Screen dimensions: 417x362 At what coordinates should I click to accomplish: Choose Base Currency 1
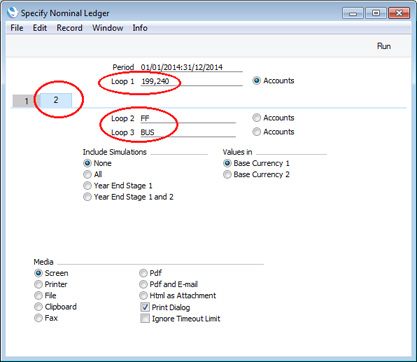(227, 163)
